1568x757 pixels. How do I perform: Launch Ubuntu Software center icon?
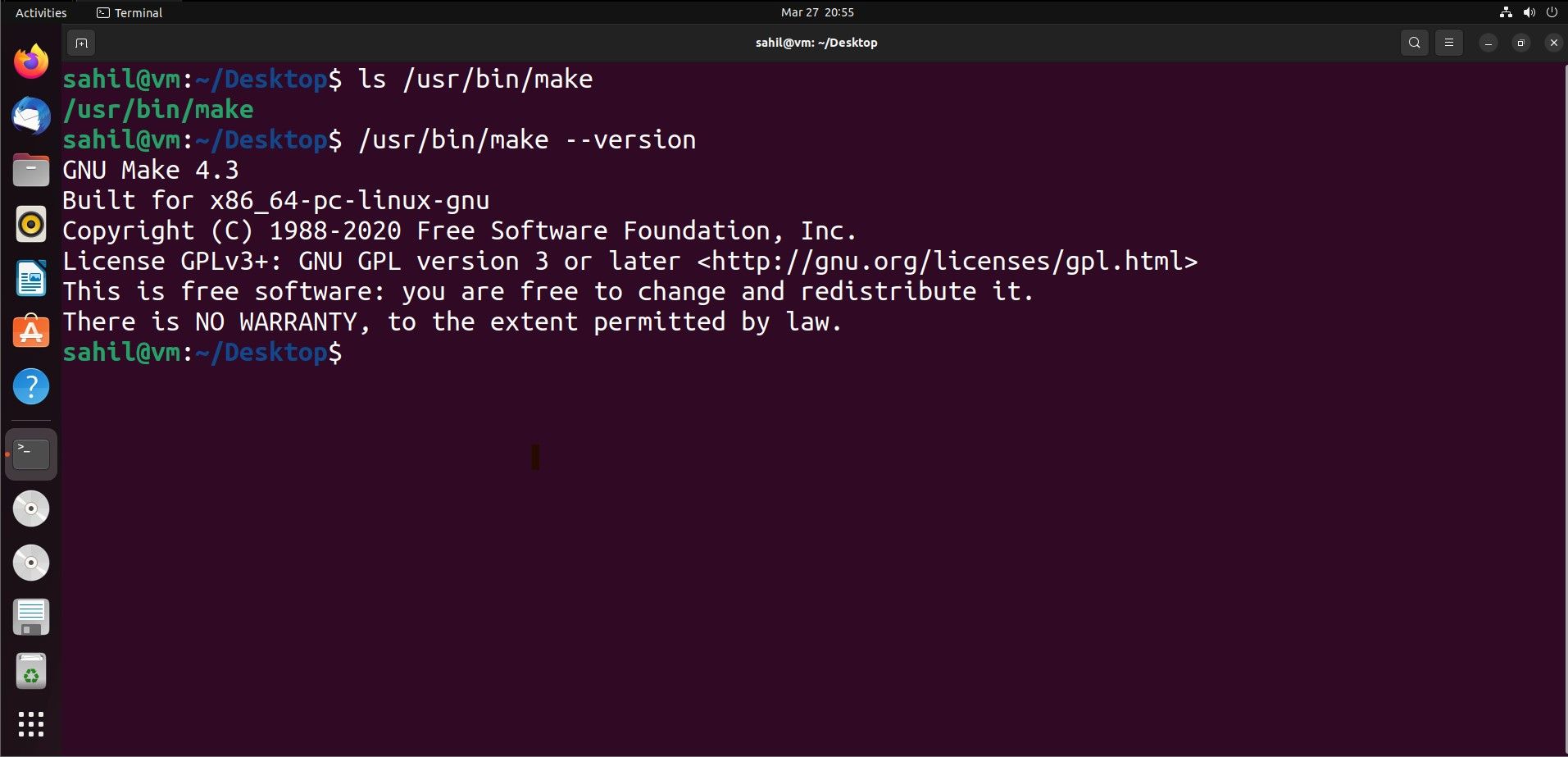click(x=30, y=332)
